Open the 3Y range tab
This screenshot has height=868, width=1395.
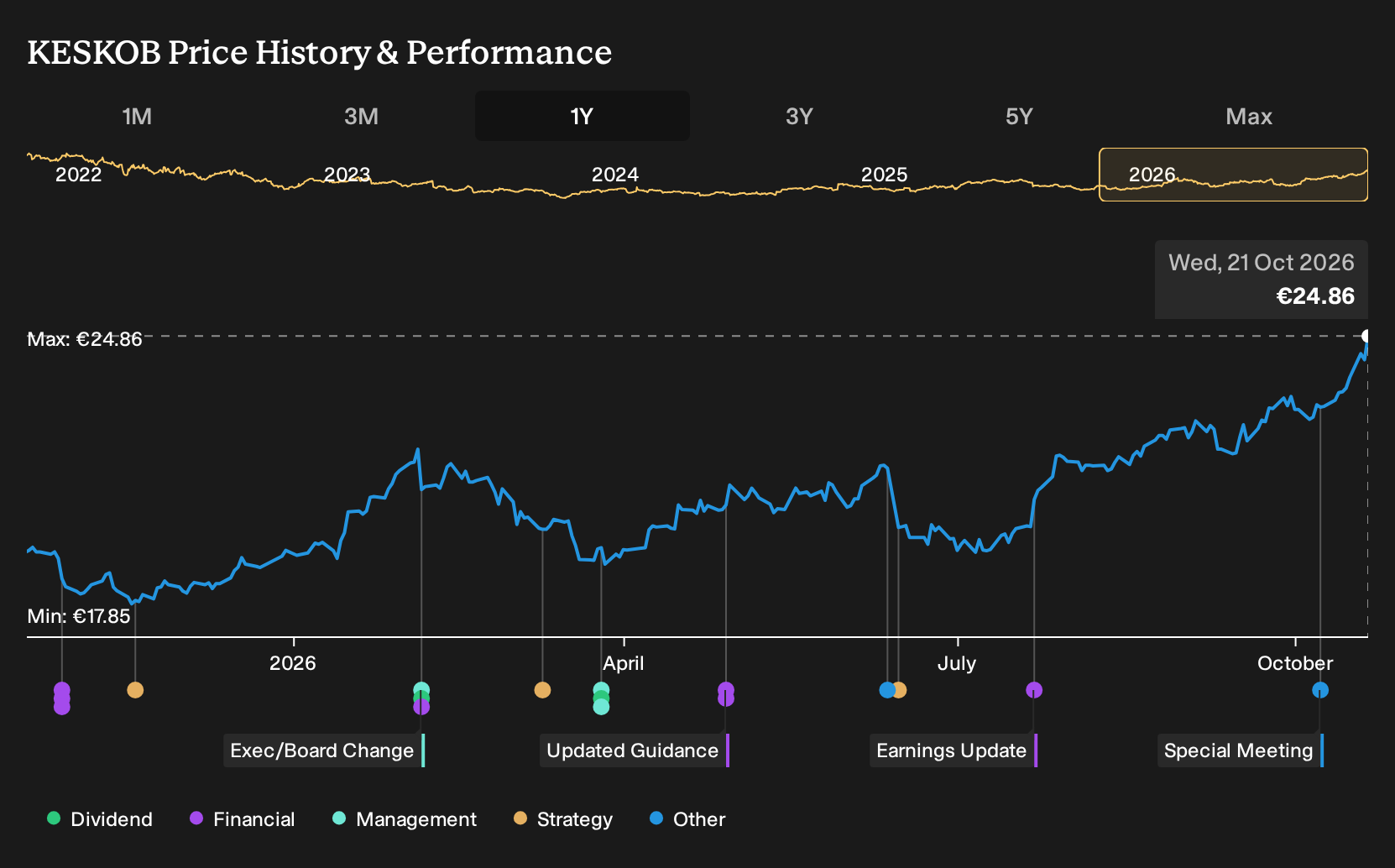[x=799, y=116]
